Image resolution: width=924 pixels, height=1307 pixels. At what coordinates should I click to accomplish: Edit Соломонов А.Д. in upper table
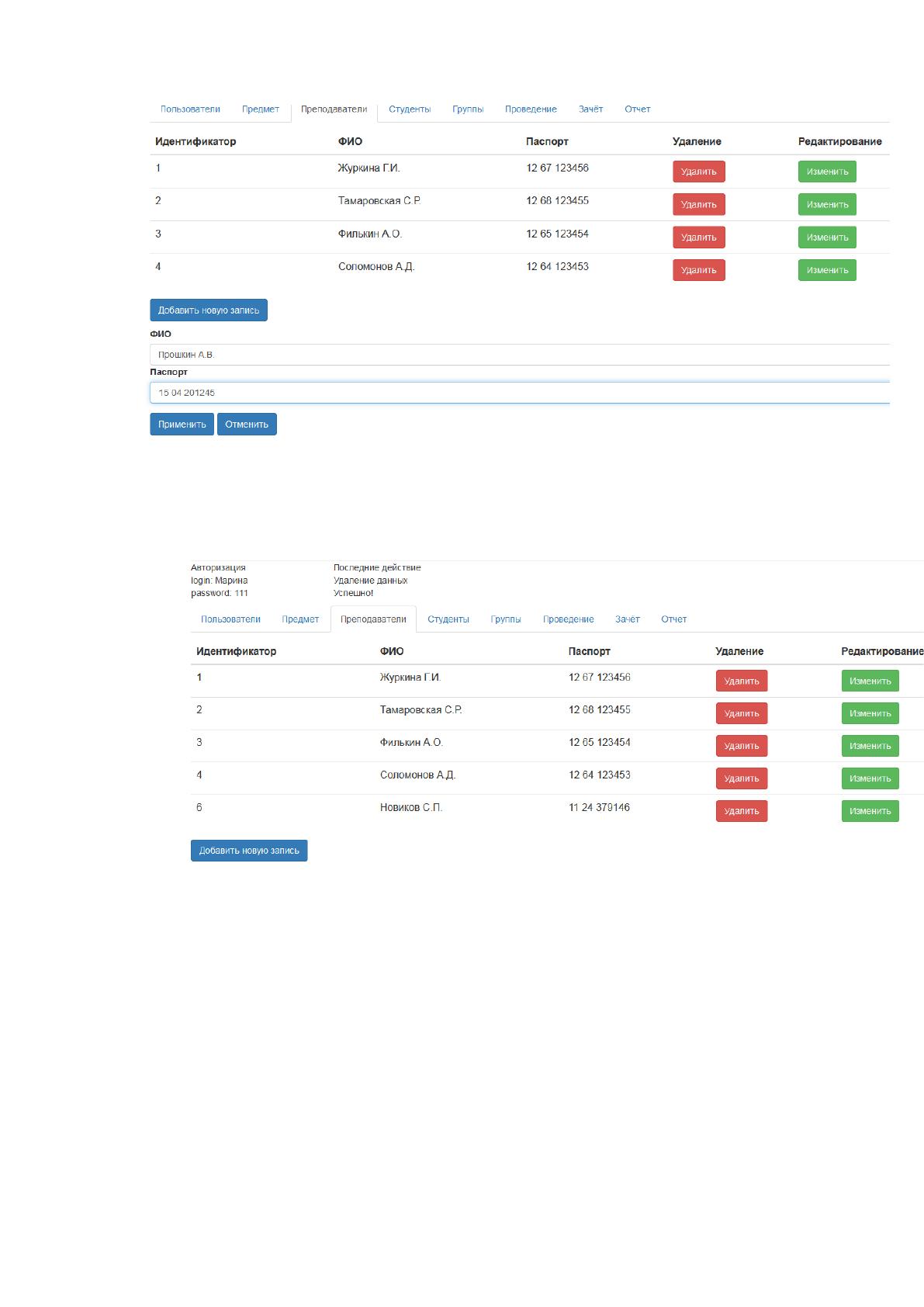click(x=827, y=270)
